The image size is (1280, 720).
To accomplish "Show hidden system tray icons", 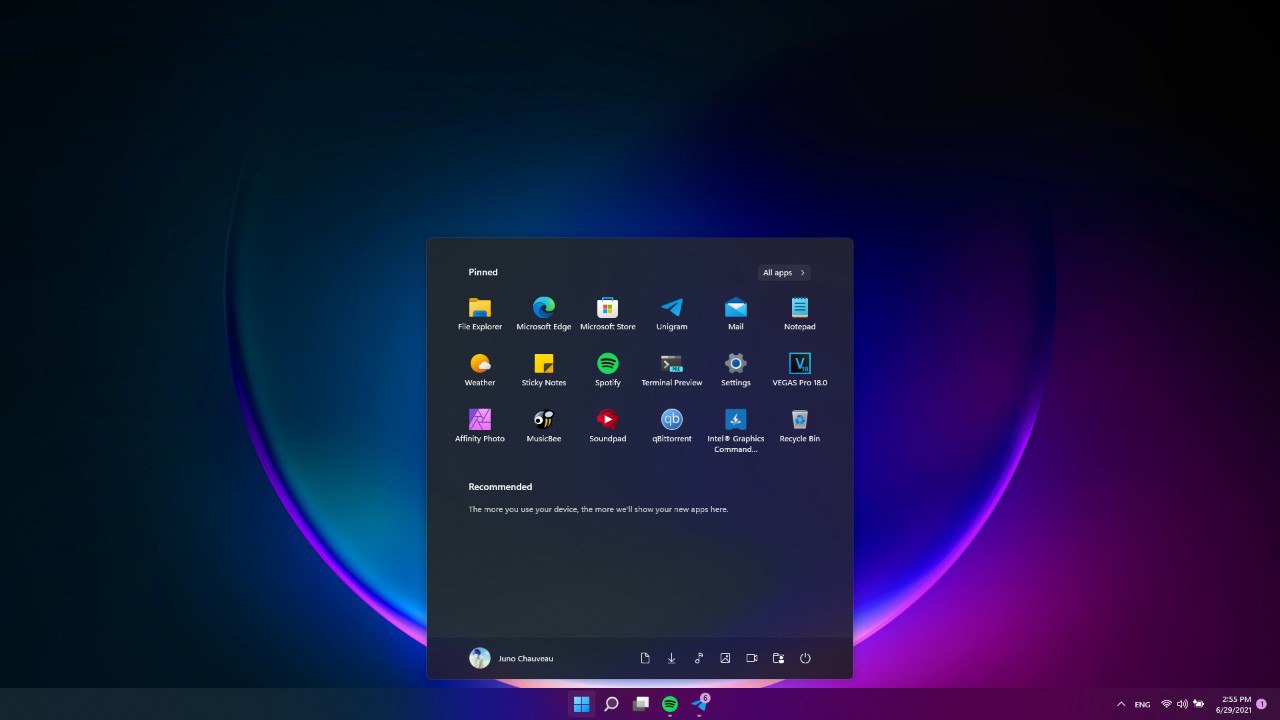I will 1120,704.
